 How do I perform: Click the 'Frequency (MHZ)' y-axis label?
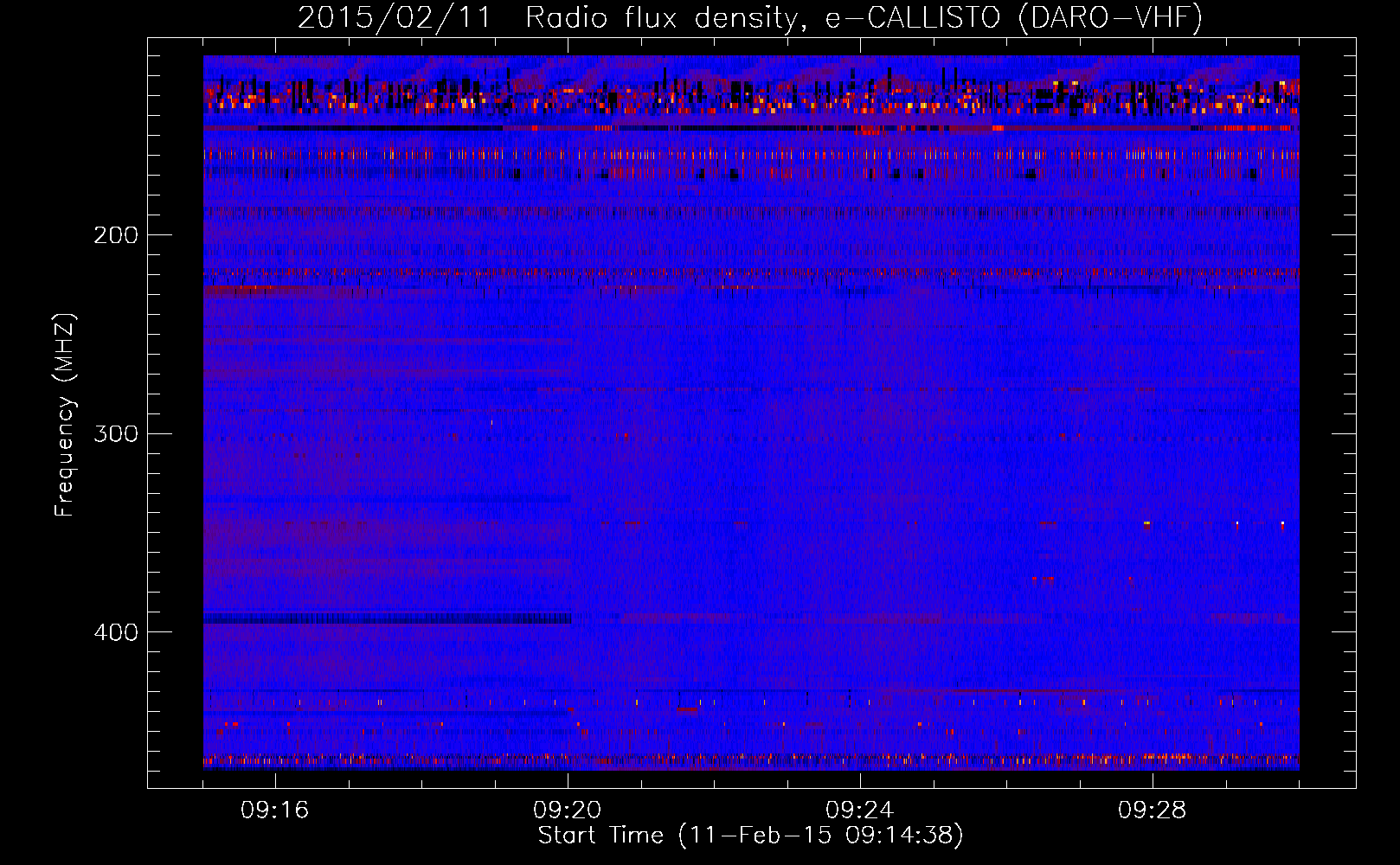click(65, 415)
